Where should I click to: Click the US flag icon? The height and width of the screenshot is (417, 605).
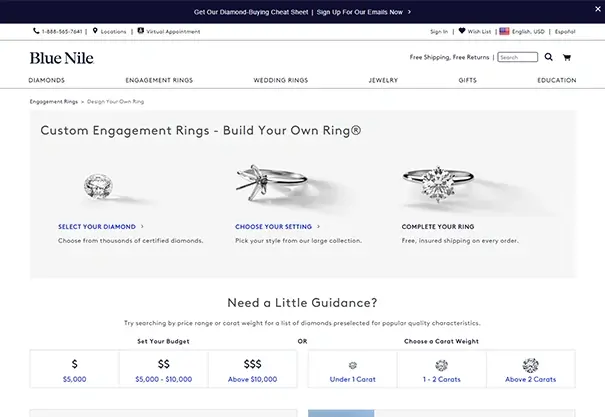504,31
